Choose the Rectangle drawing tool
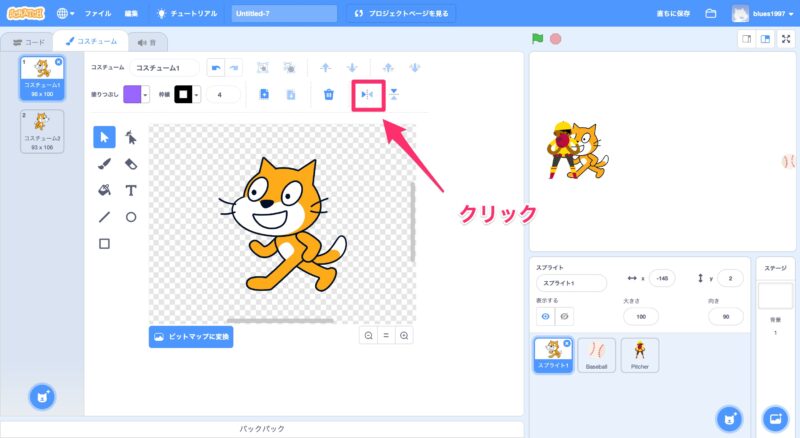The image size is (800, 438). click(104, 242)
